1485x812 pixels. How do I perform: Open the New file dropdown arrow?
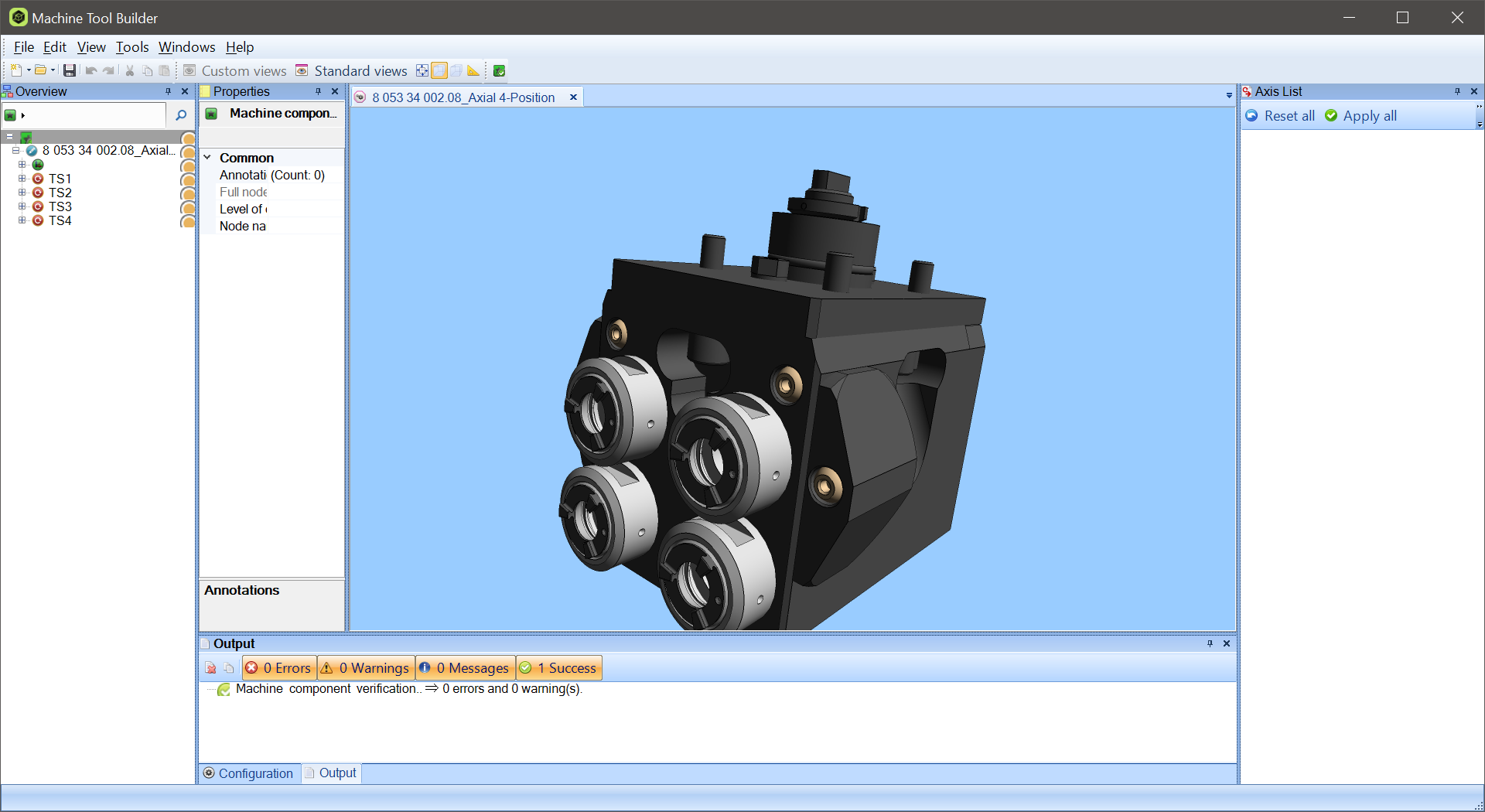(29, 70)
